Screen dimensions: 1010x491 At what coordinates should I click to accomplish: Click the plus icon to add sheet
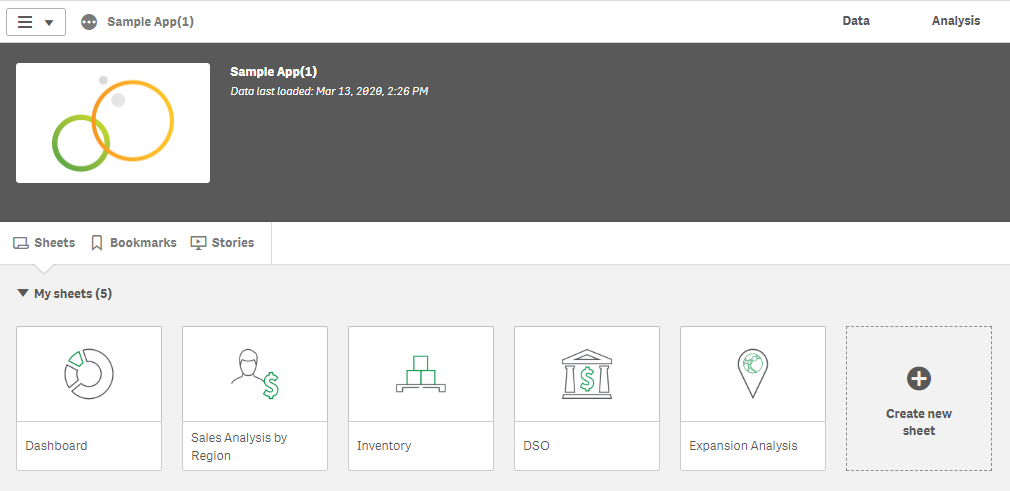(918, 378)
